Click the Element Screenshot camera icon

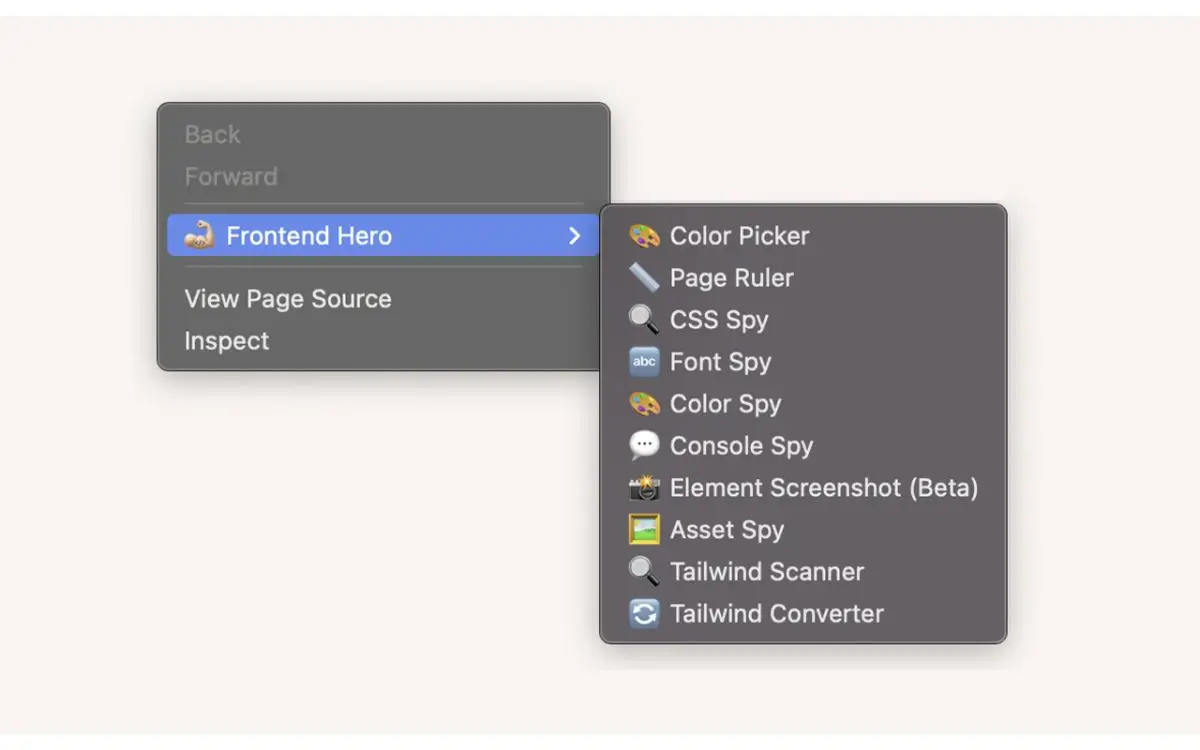(644, 488)
